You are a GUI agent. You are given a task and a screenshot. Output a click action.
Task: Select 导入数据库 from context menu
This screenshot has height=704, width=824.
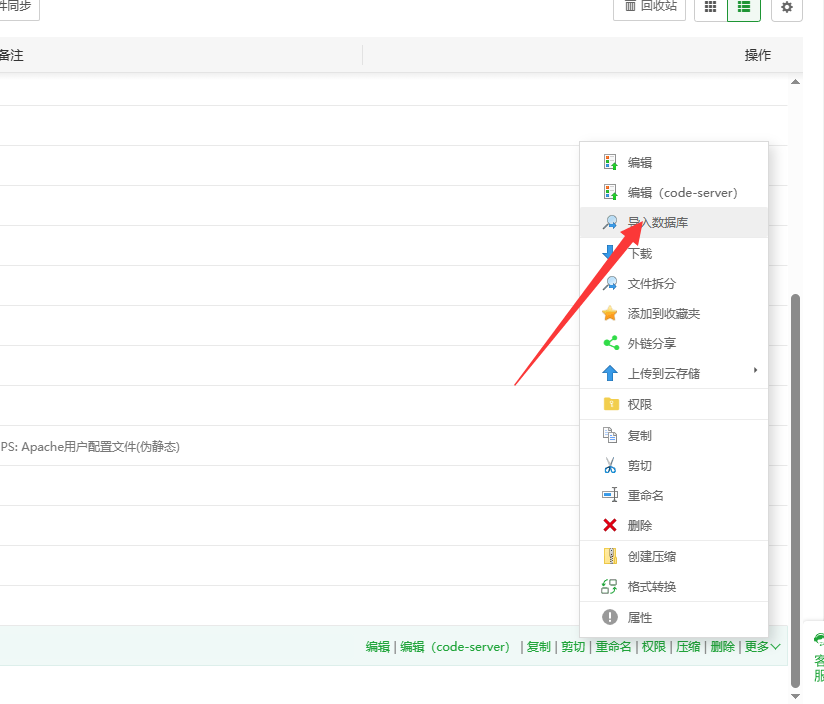[x=674, y=223]
